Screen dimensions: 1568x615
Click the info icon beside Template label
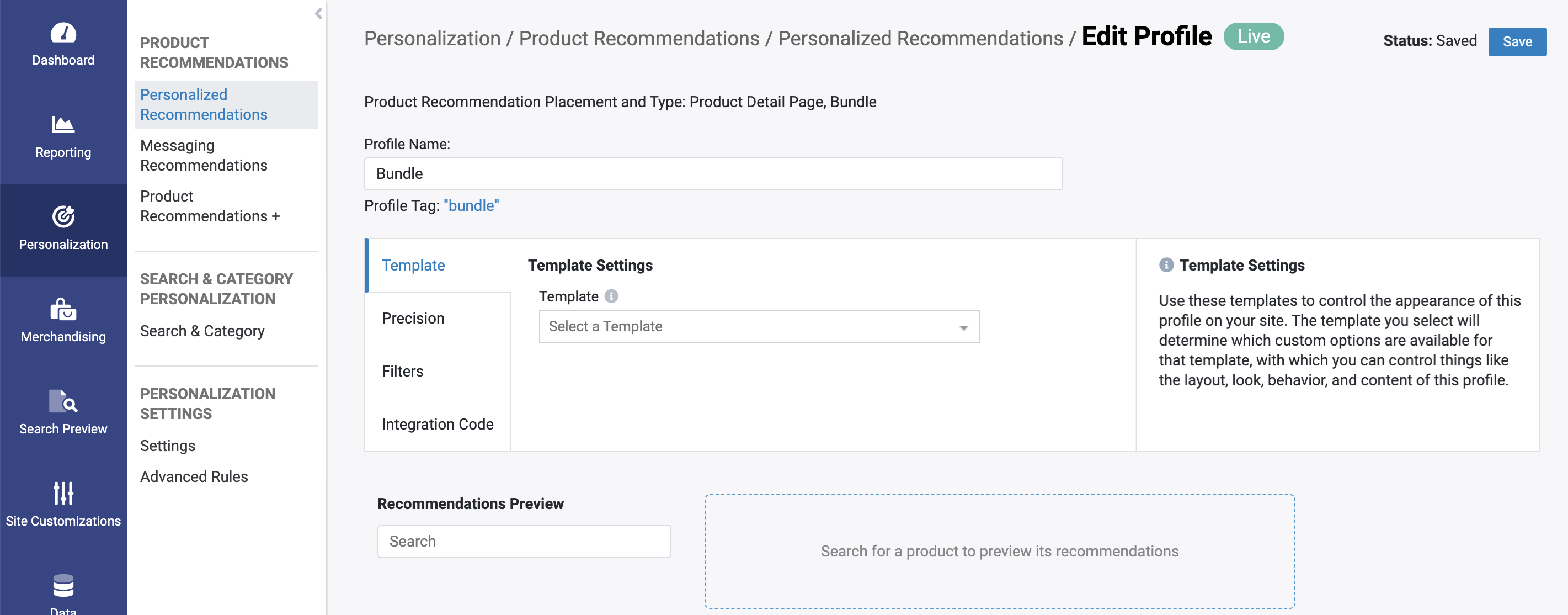coord(611,296)
